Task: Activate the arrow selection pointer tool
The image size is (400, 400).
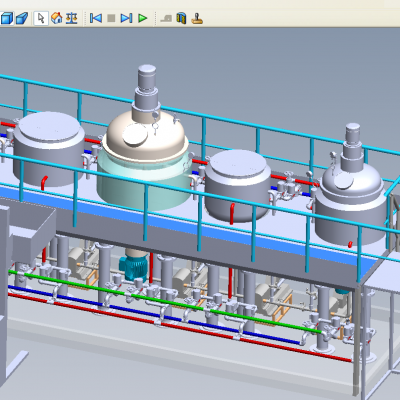Action: tap(41, 18)
